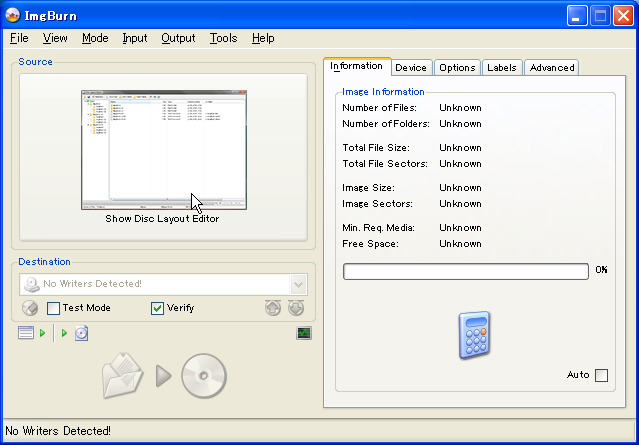The height and width of the screenshot is (445, 639).
Task: Open the display graph data icon
Action: point(304,333)
